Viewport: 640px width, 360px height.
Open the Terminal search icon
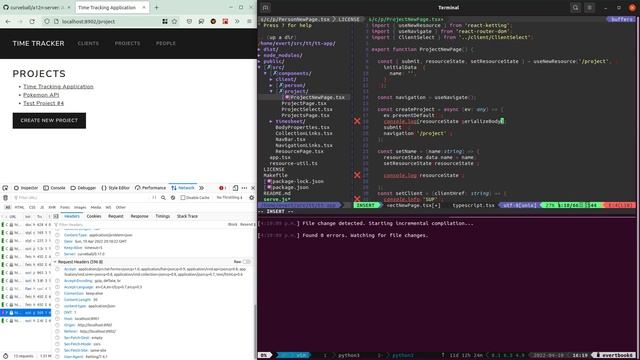576,7
